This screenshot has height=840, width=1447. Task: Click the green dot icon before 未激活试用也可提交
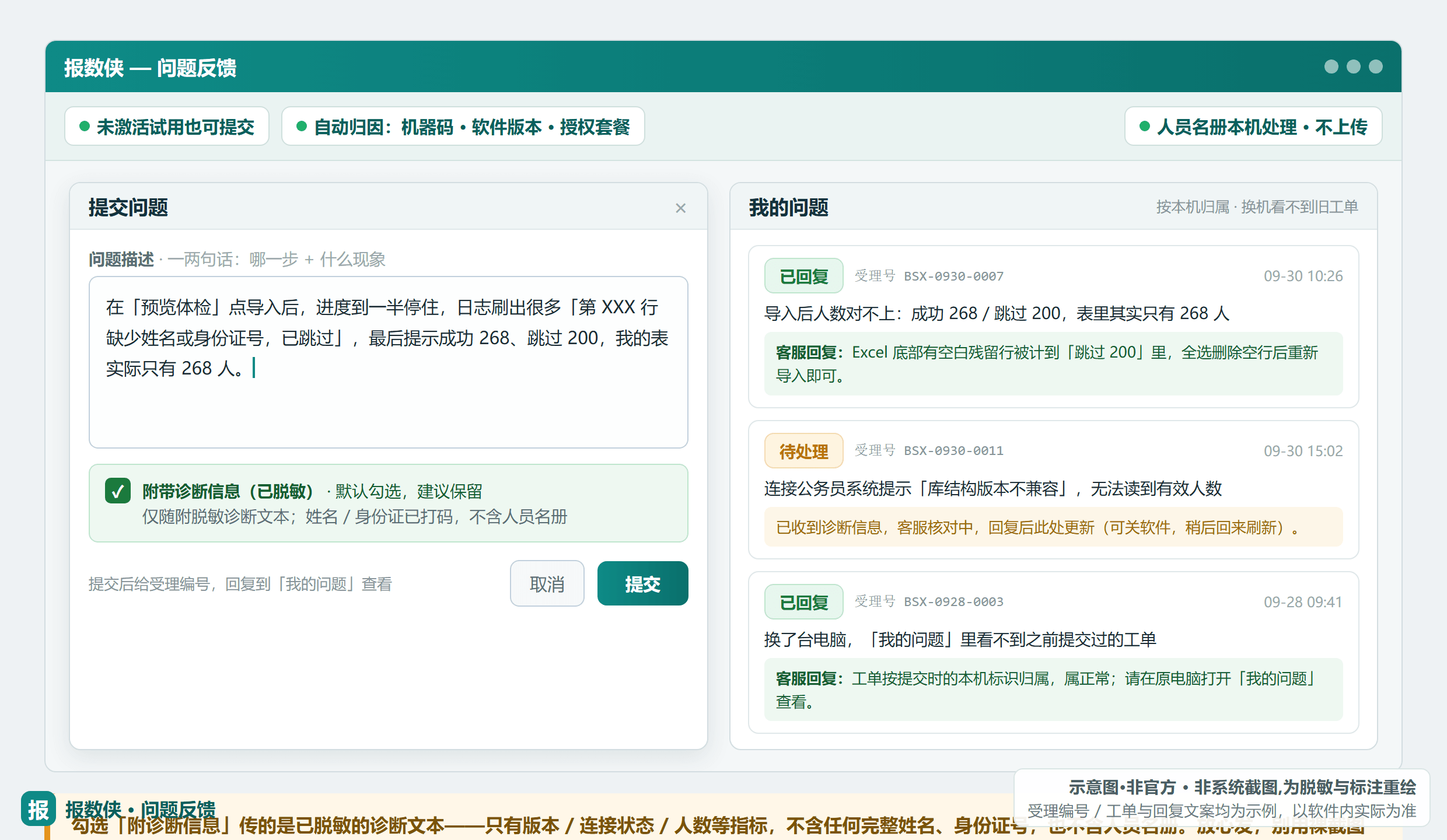point(85,126)
